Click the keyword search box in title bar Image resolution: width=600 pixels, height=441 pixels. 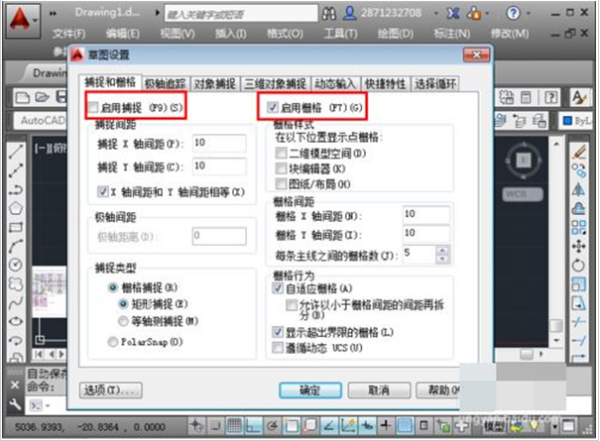(241, 14)
